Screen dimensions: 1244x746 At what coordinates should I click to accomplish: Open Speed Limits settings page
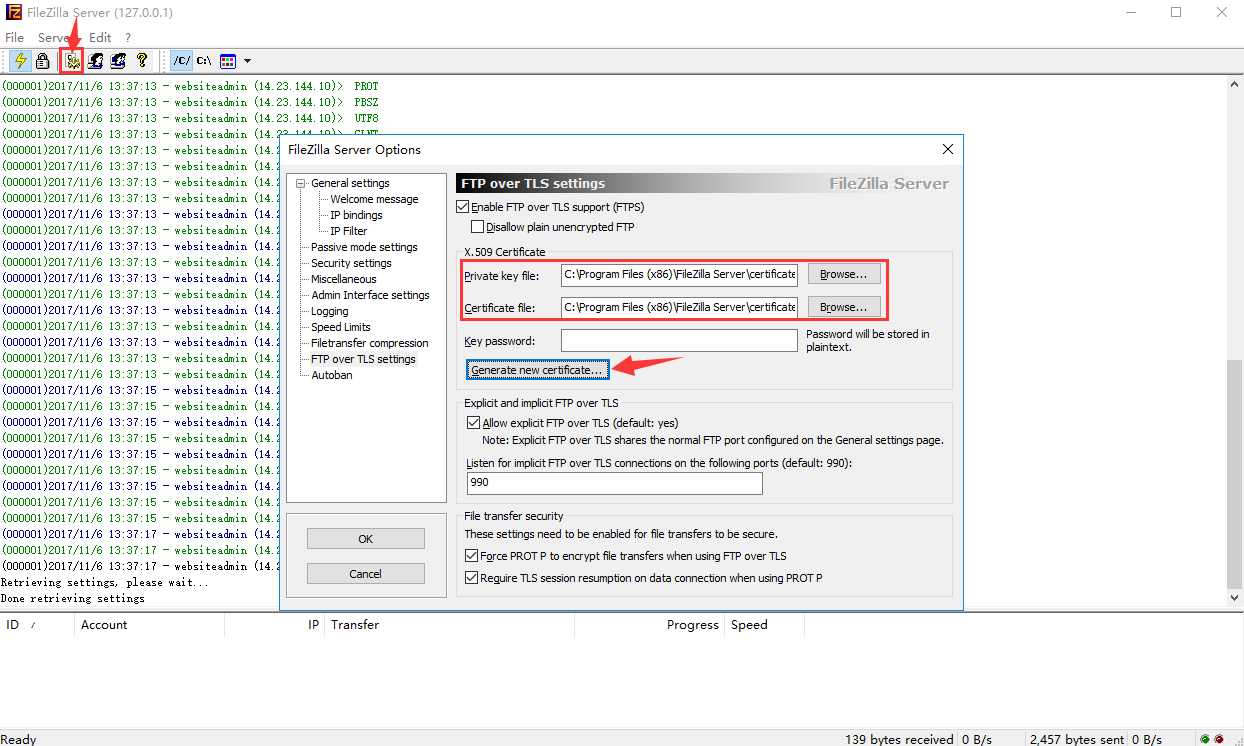coord(340,327)
